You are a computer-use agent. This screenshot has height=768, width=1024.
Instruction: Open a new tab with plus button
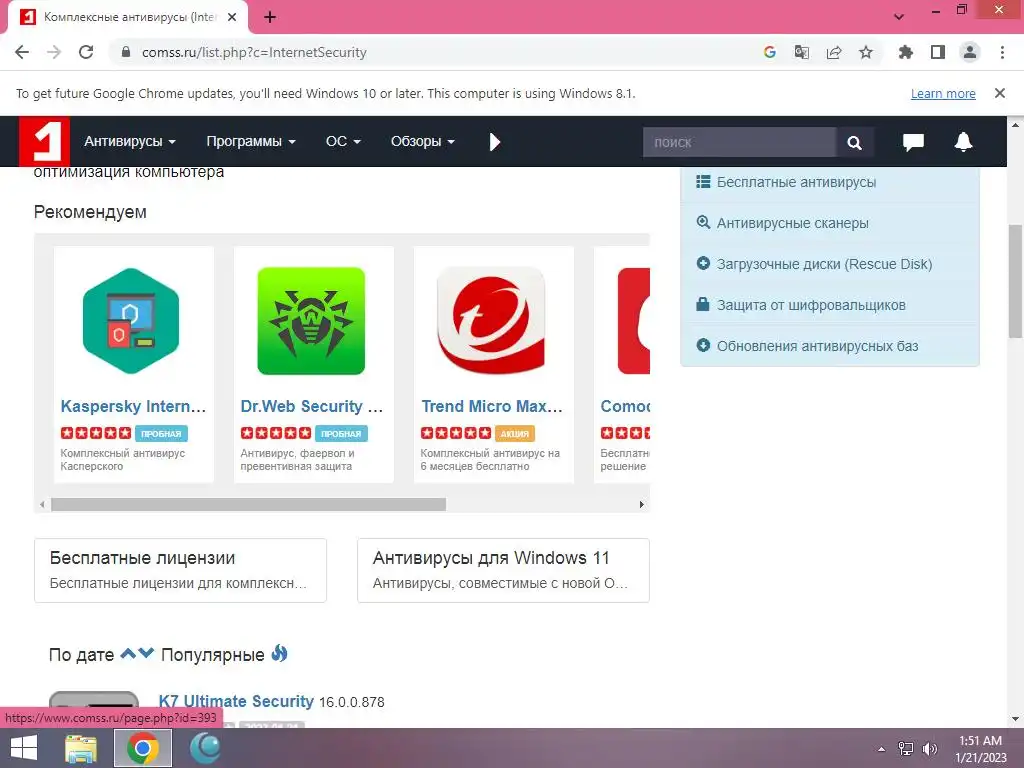click(270, 17)
